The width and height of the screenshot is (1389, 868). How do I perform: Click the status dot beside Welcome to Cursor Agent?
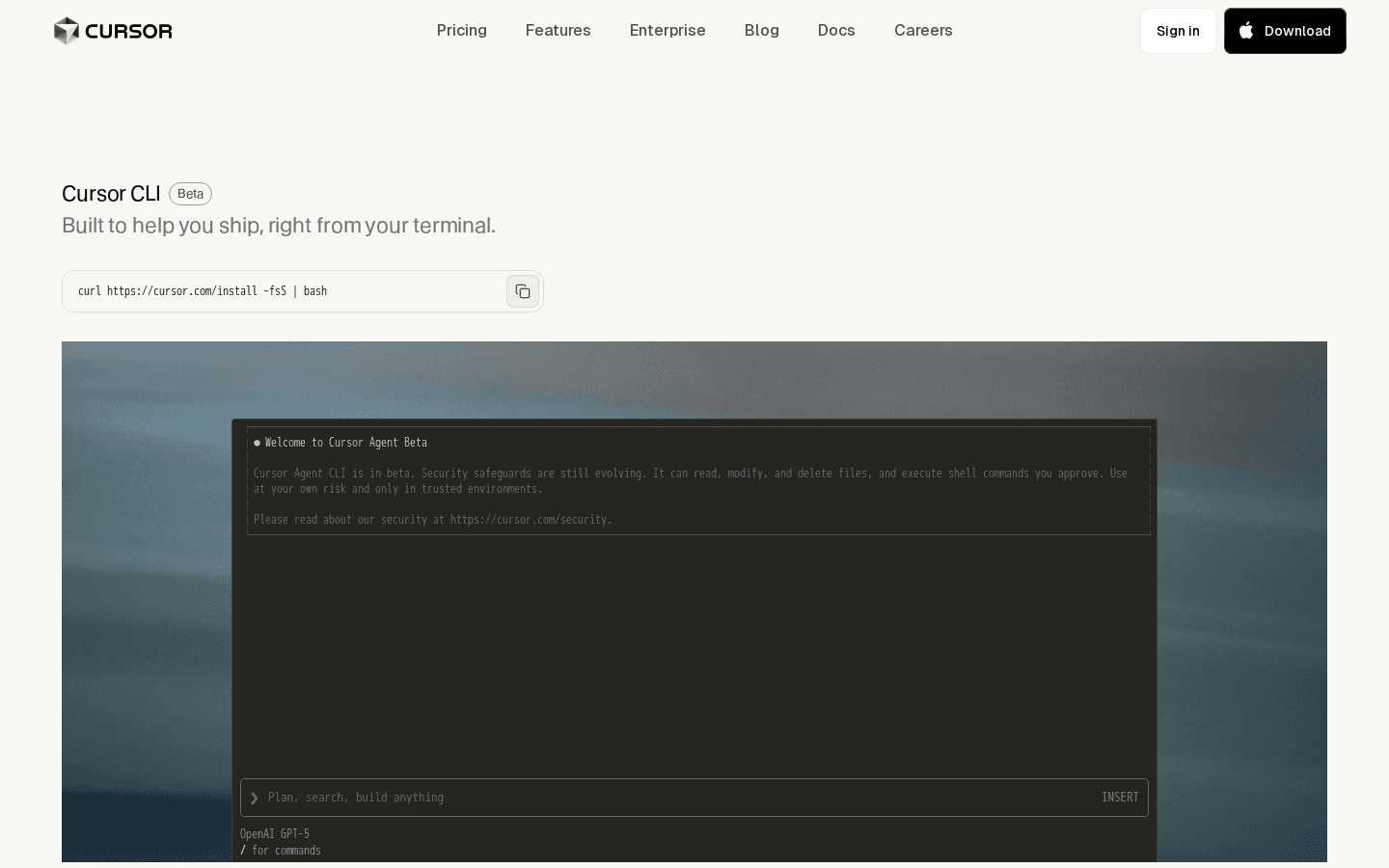[x=257, y=443]
